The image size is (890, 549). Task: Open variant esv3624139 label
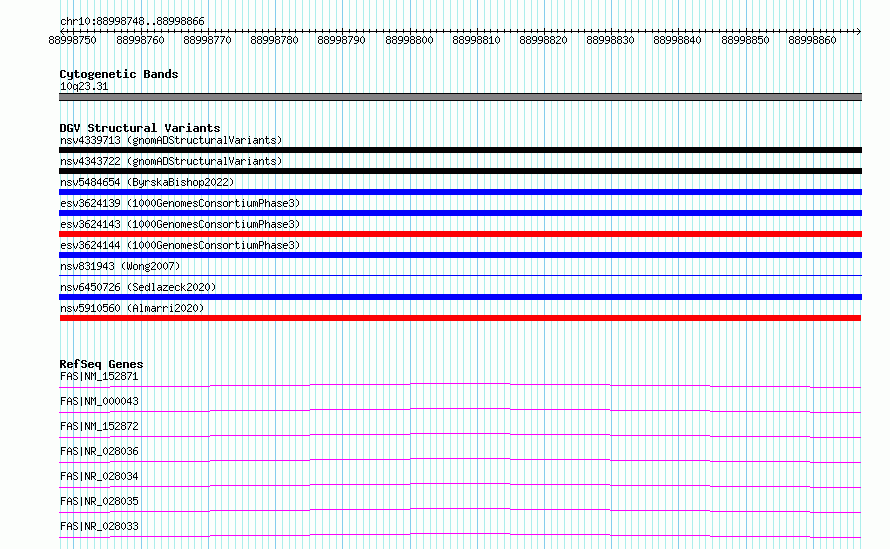point(180,203)
